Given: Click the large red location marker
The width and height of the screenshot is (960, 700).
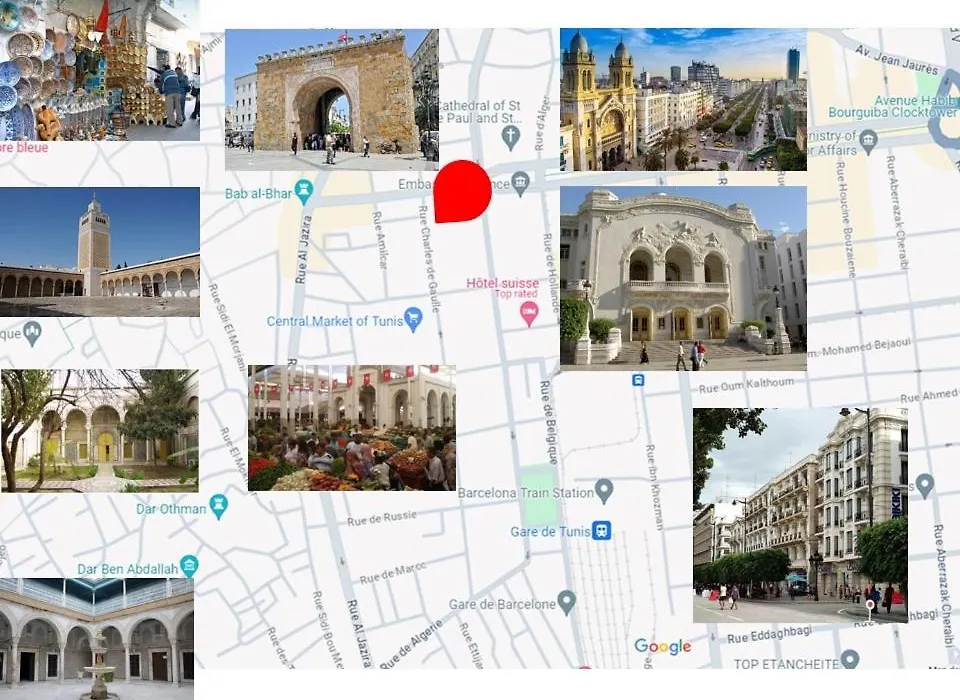Looking at the screenshot, I should (462, 192).
